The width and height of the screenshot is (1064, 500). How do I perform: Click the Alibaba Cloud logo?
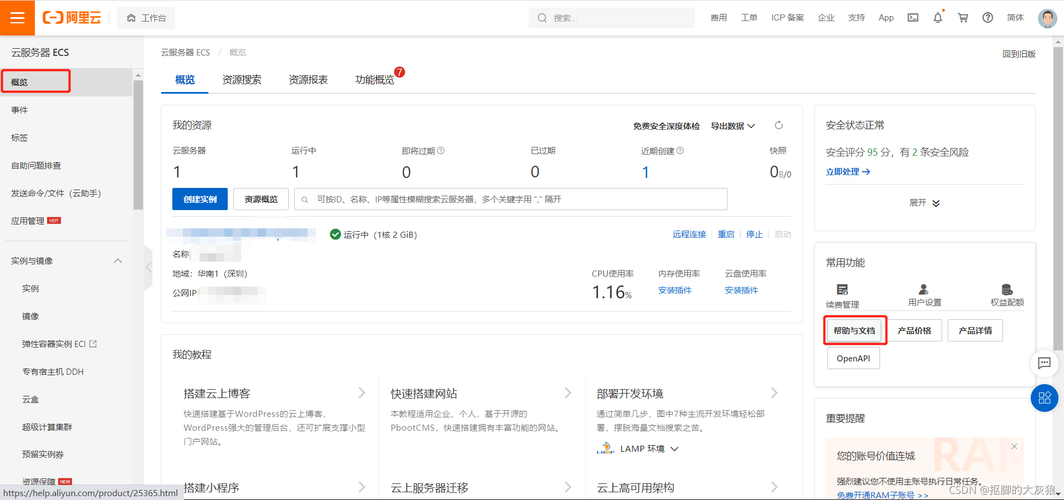coord(72,18)
